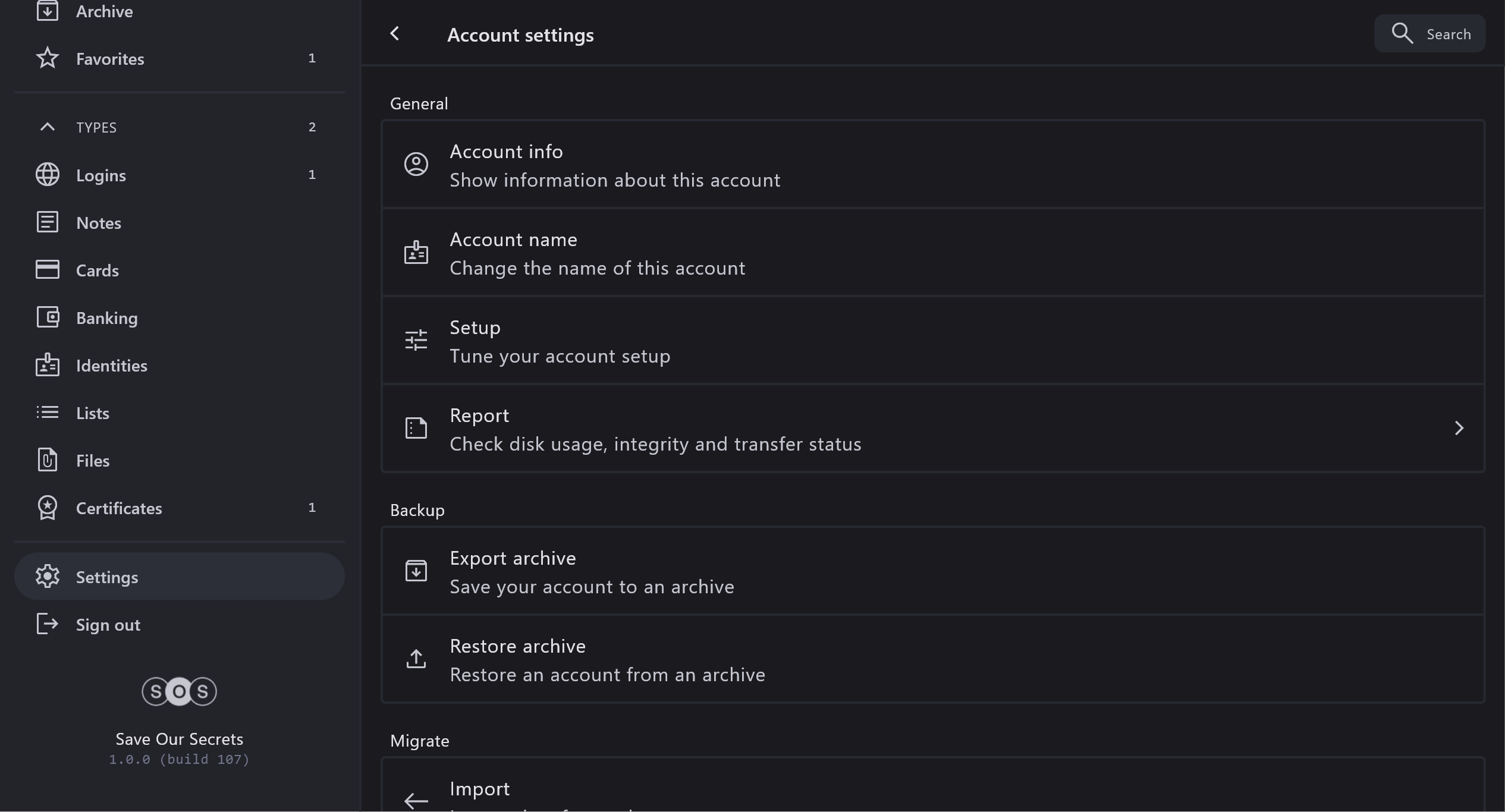Click the back arrow beside Account settings
1505x812 pixels.
395,34
